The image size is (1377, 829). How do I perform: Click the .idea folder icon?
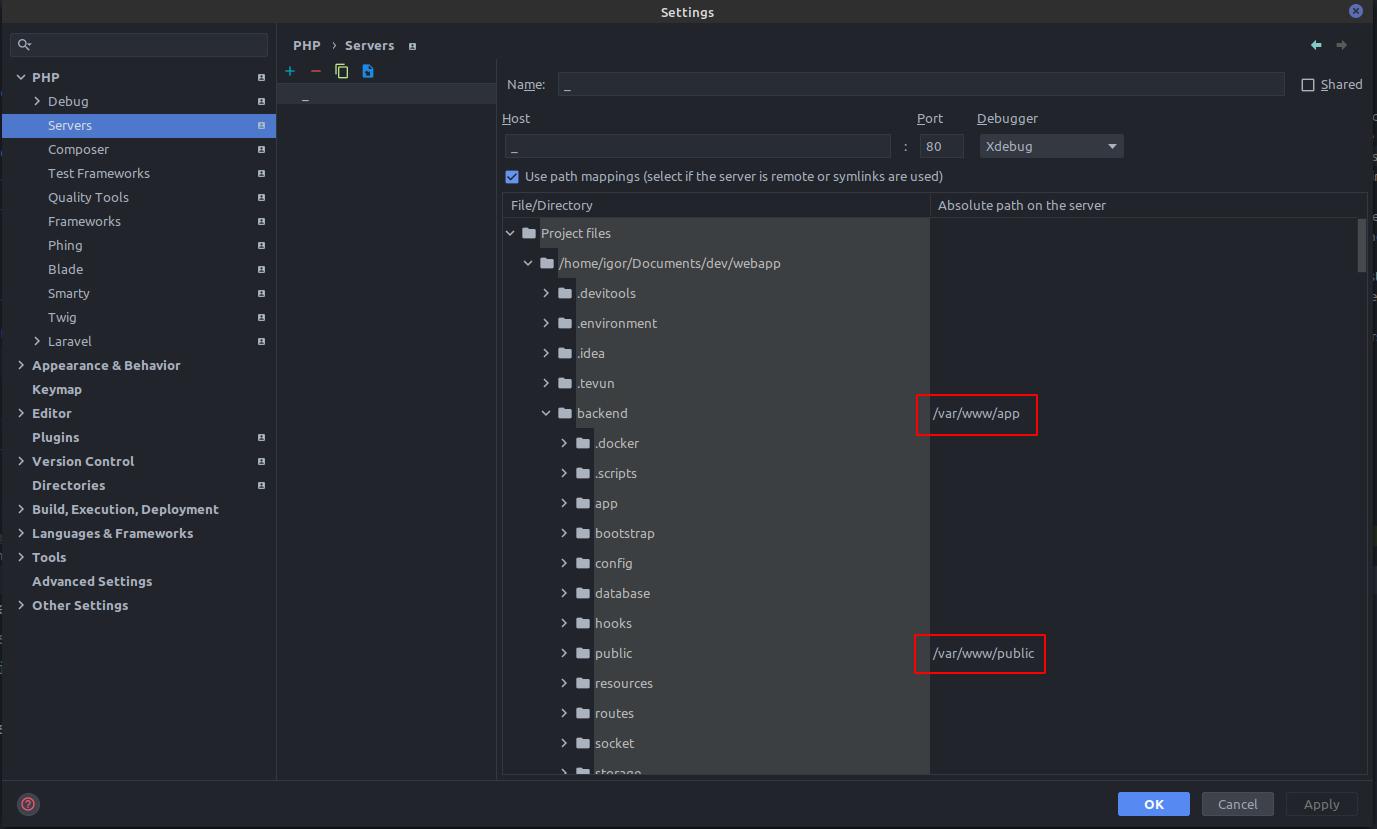[565, 353]
